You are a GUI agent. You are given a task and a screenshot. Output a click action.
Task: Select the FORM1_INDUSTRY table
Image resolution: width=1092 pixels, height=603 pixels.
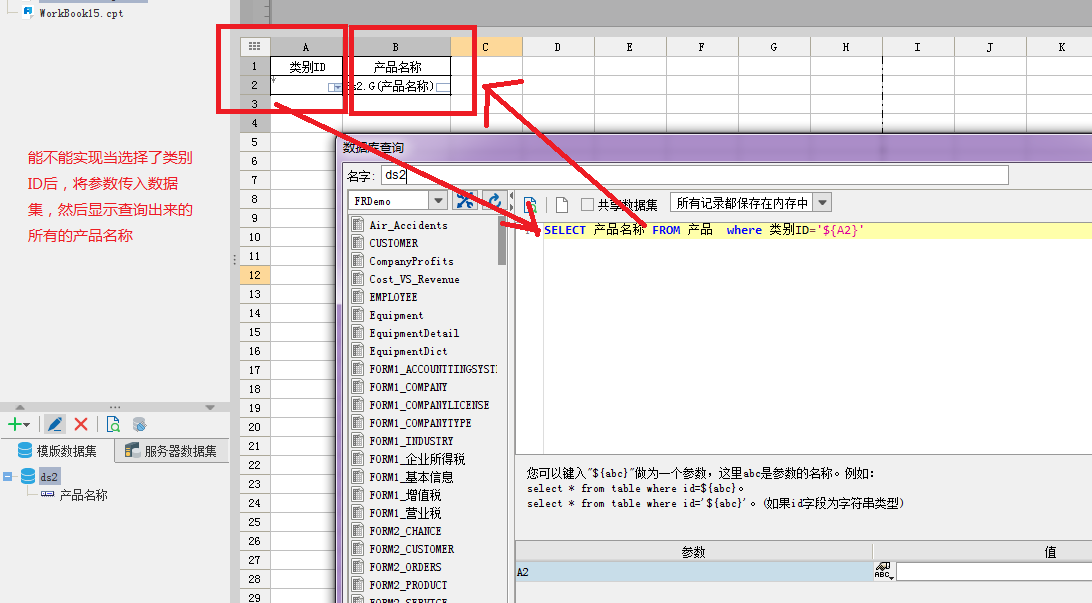click(x=411, y=441)
